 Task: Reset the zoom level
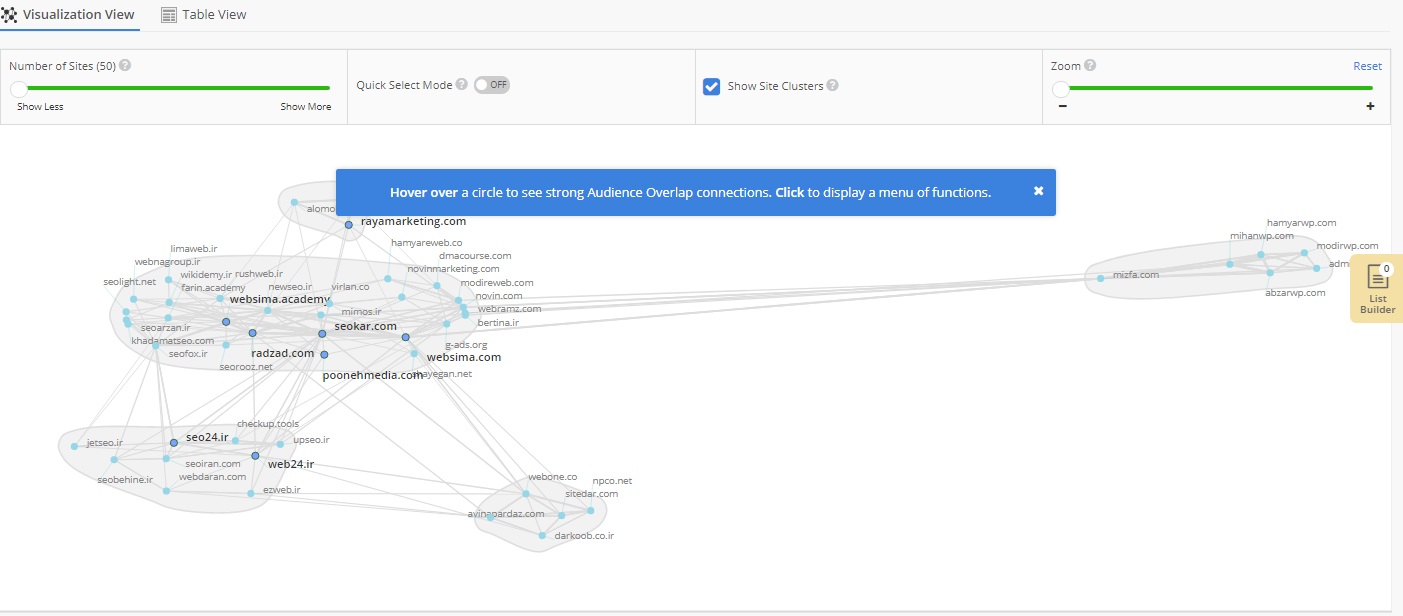point(1367,66)
